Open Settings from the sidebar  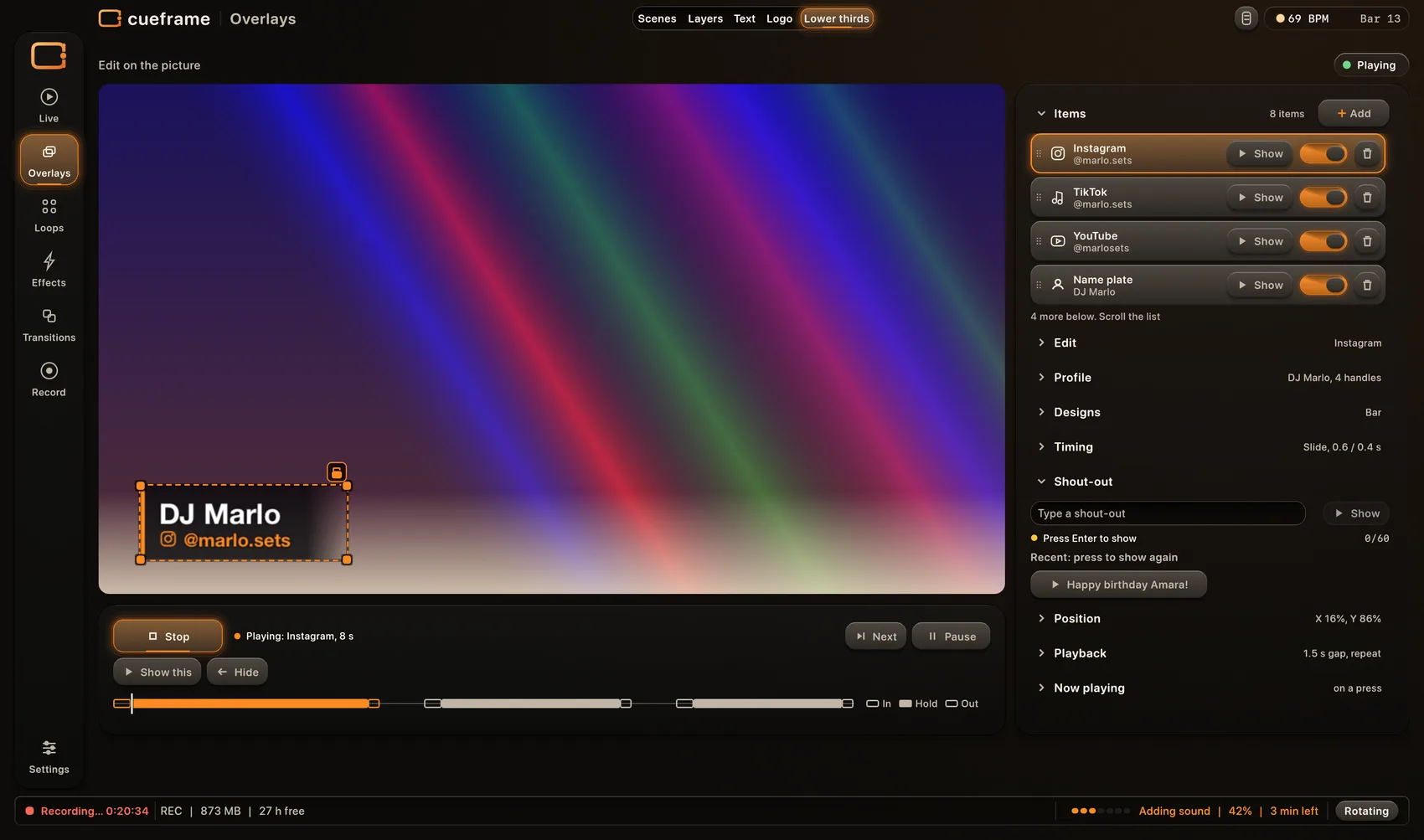point(49,756)
